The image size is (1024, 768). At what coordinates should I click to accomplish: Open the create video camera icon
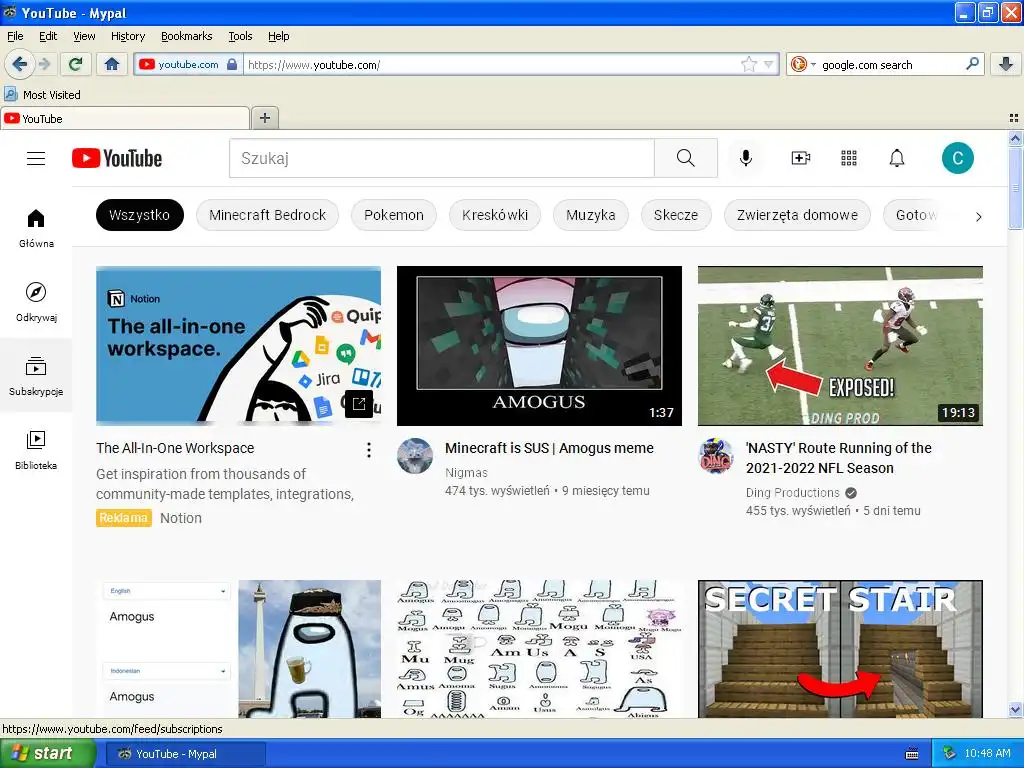click(801, 158)
